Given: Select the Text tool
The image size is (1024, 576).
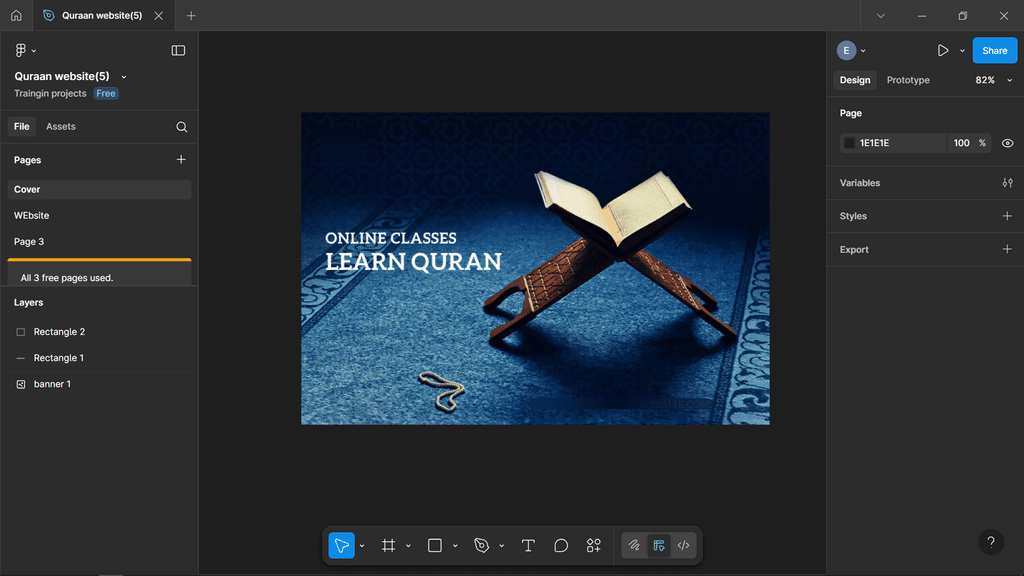Looking at the screenshot, I should pos(528,545).
